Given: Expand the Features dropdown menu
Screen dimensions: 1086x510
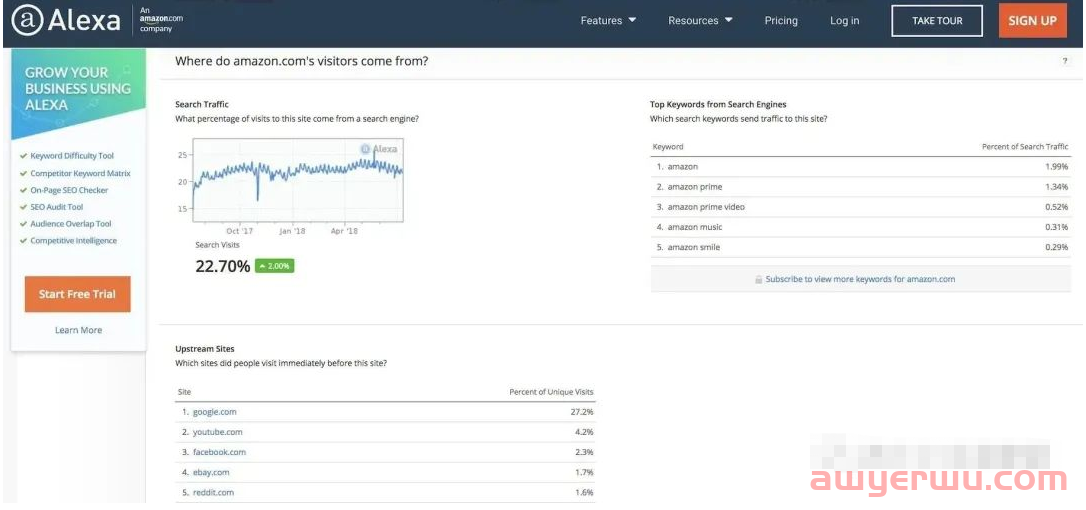Looking at the screenshot, I should click(x=608, y=21).
